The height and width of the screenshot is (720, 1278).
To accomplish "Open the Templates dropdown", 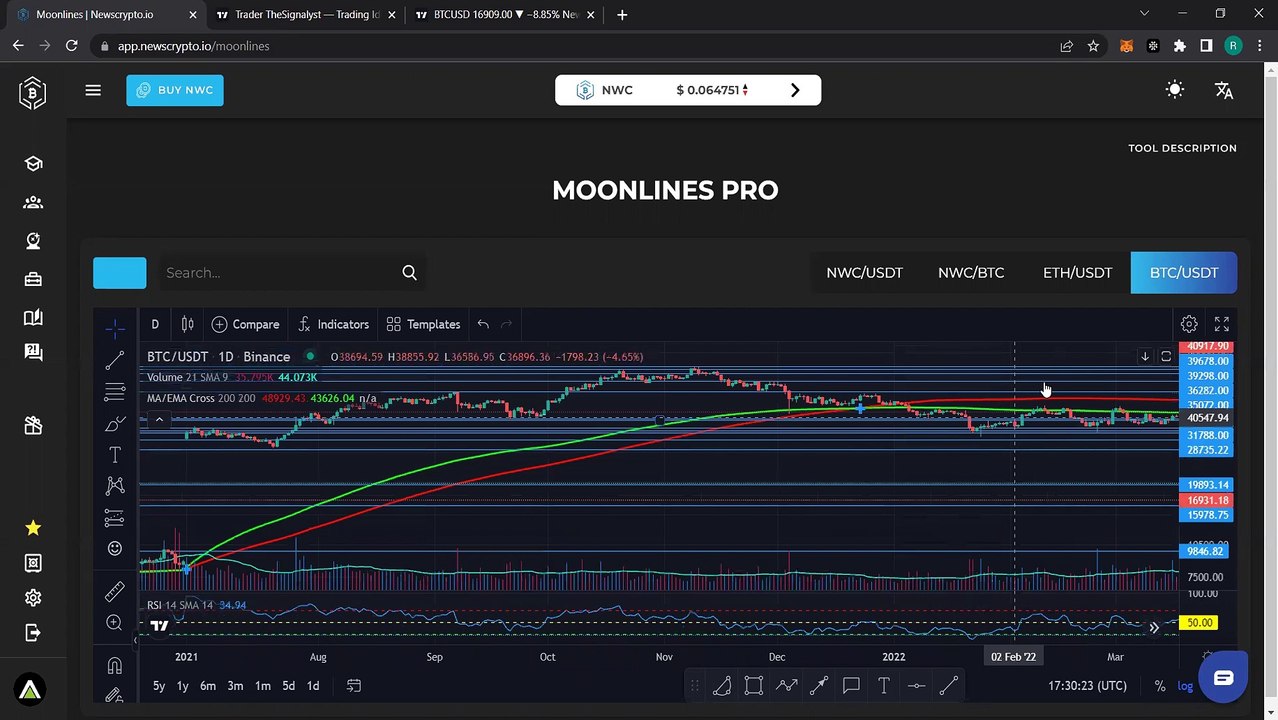I will point(423,324).
